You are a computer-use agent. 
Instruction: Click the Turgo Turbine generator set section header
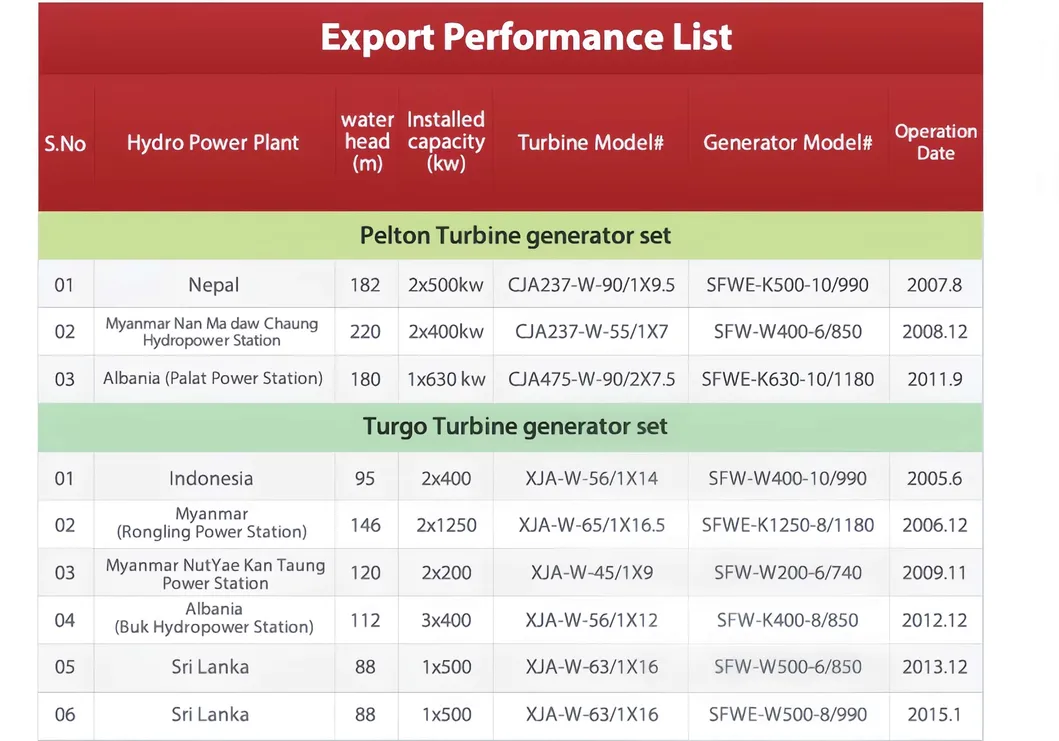(x=515, y=426)
